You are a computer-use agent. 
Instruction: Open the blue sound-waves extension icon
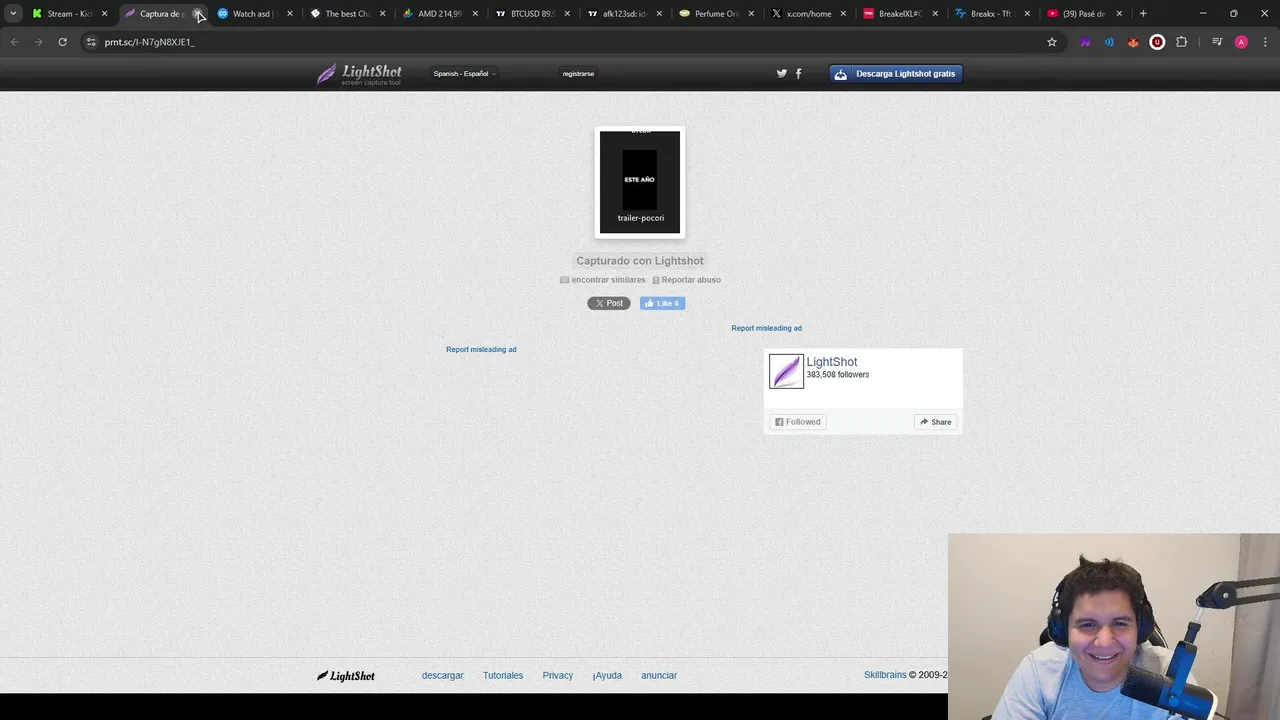1109,42
